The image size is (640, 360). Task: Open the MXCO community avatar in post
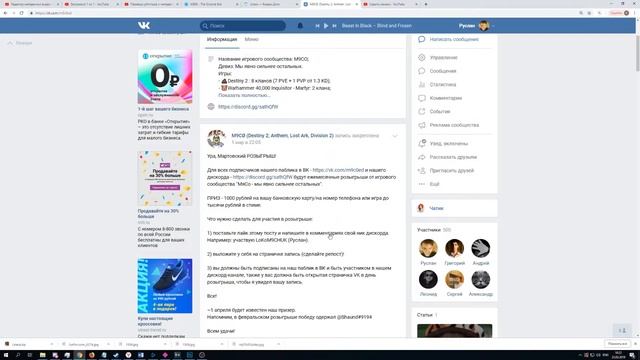(216, 139)
